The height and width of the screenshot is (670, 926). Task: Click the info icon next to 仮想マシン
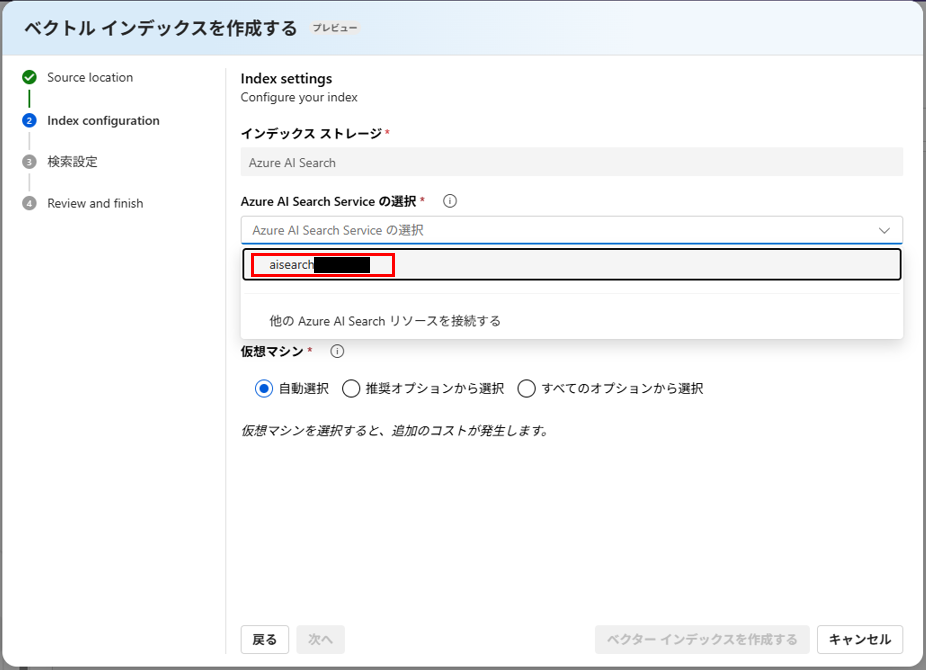tap(337, 351)
